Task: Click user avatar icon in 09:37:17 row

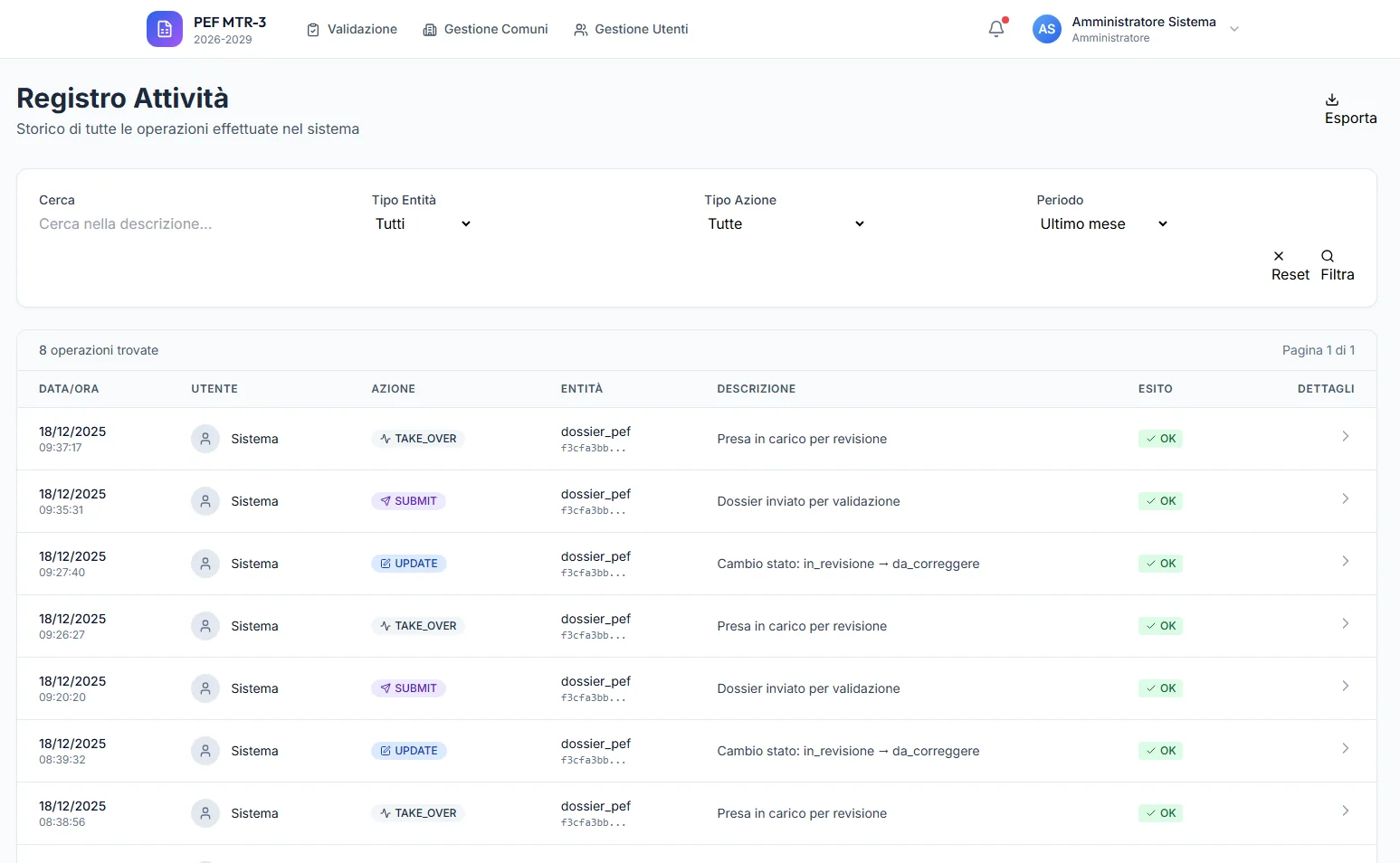Action: click(x=205, y=439)
